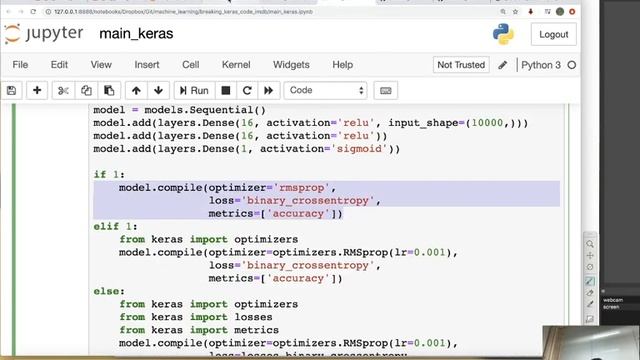Restart the kernel with the circular arrow icon
Image resolution: width=640 pixels, height=360 pixels.
247,90
